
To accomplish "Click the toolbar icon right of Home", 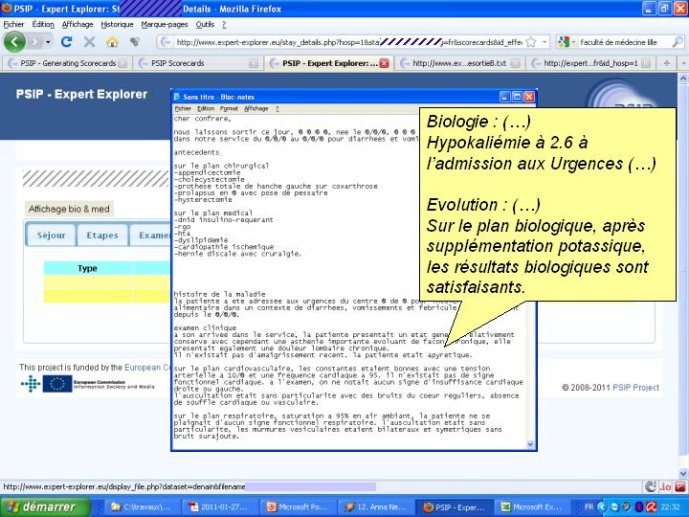I will tap(135, 42).
